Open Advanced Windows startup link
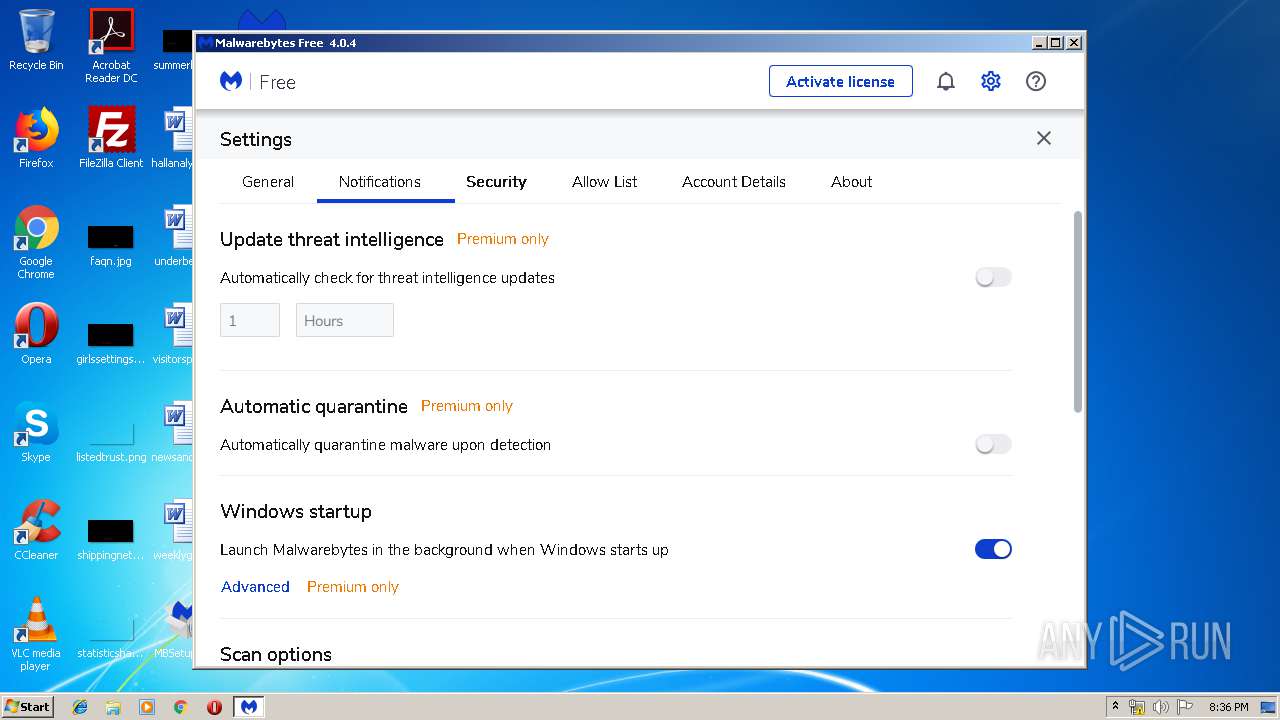 point(255,587)
